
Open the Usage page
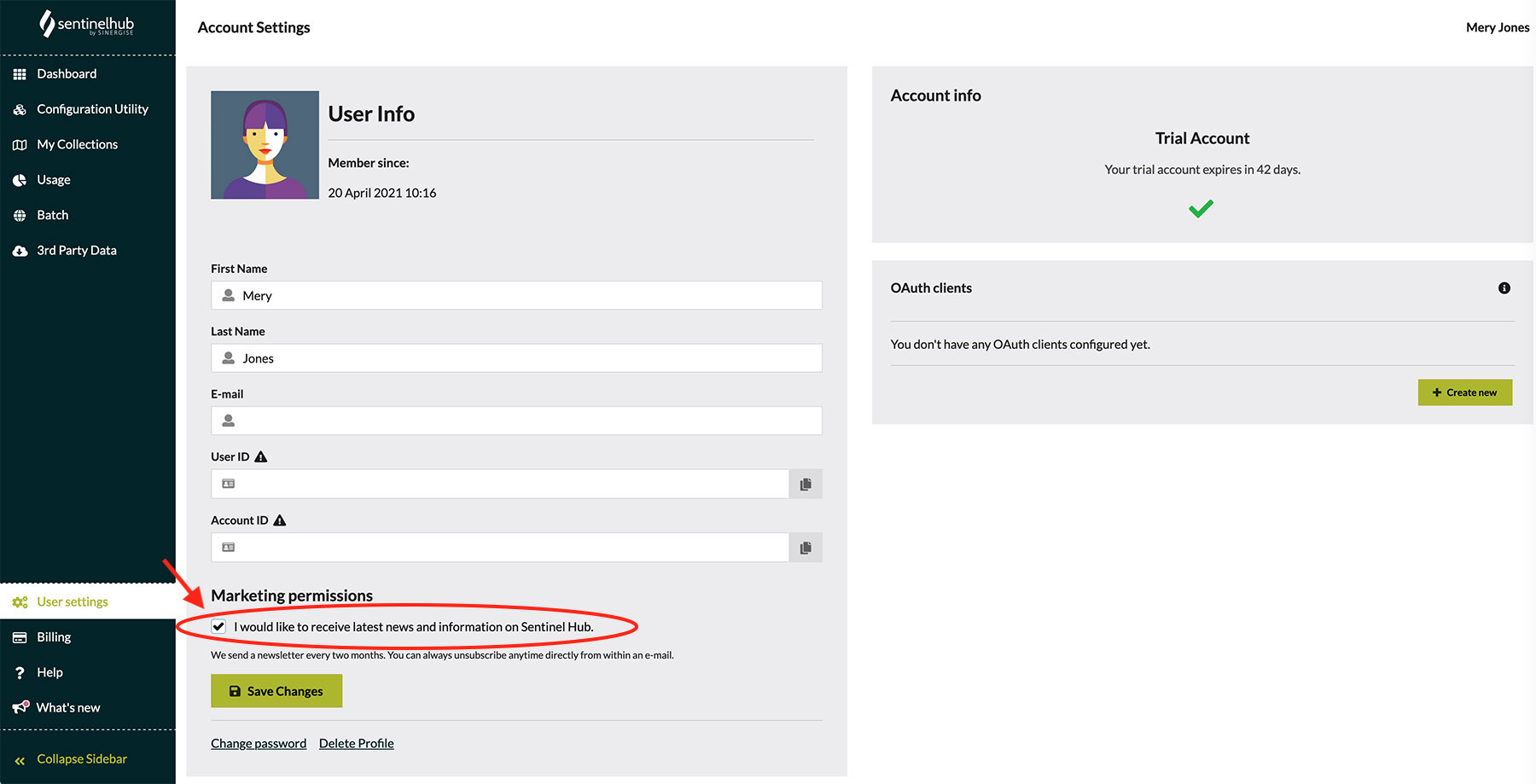point(53,180)
